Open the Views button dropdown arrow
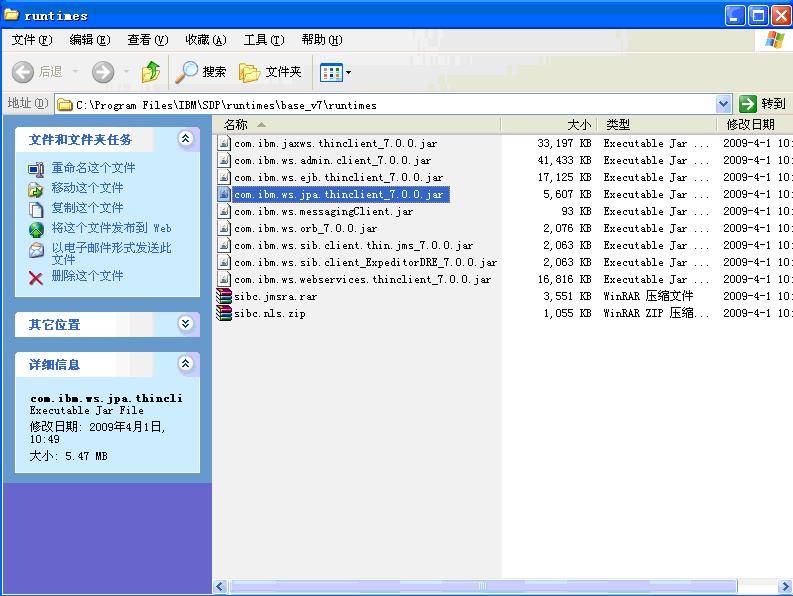 point(348,73)
